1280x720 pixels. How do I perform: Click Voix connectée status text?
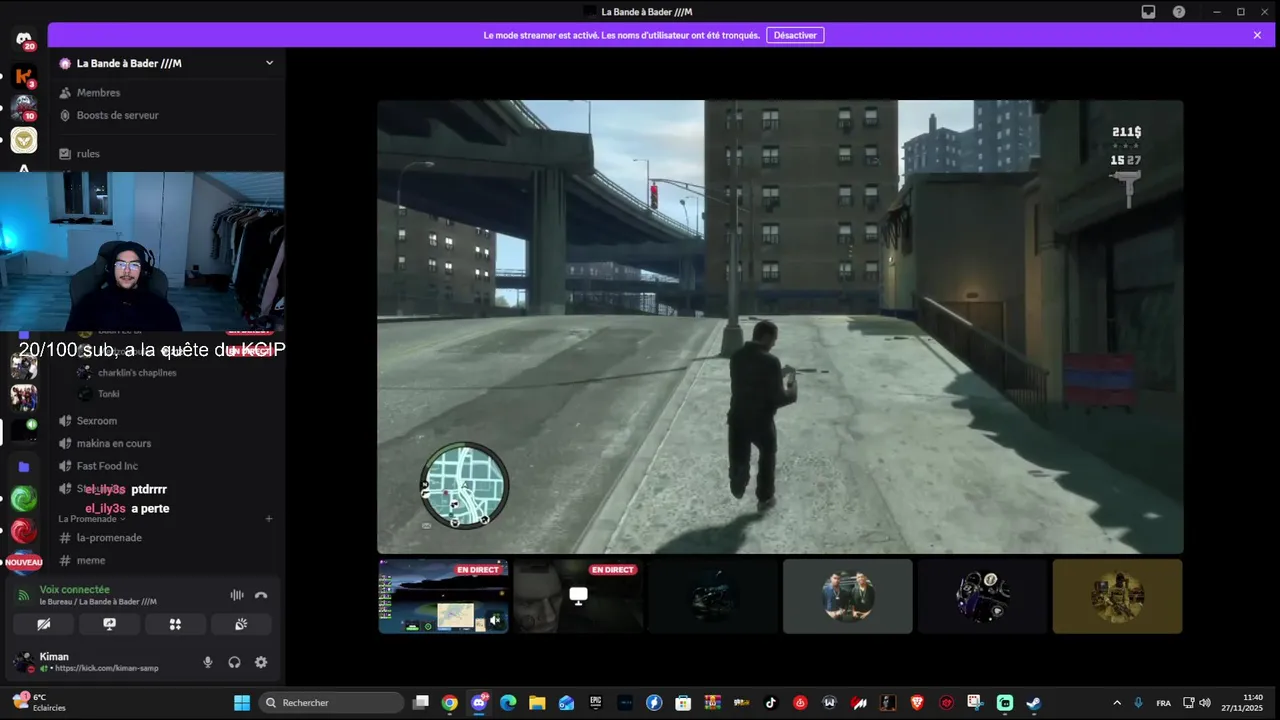tap(75, 590)
